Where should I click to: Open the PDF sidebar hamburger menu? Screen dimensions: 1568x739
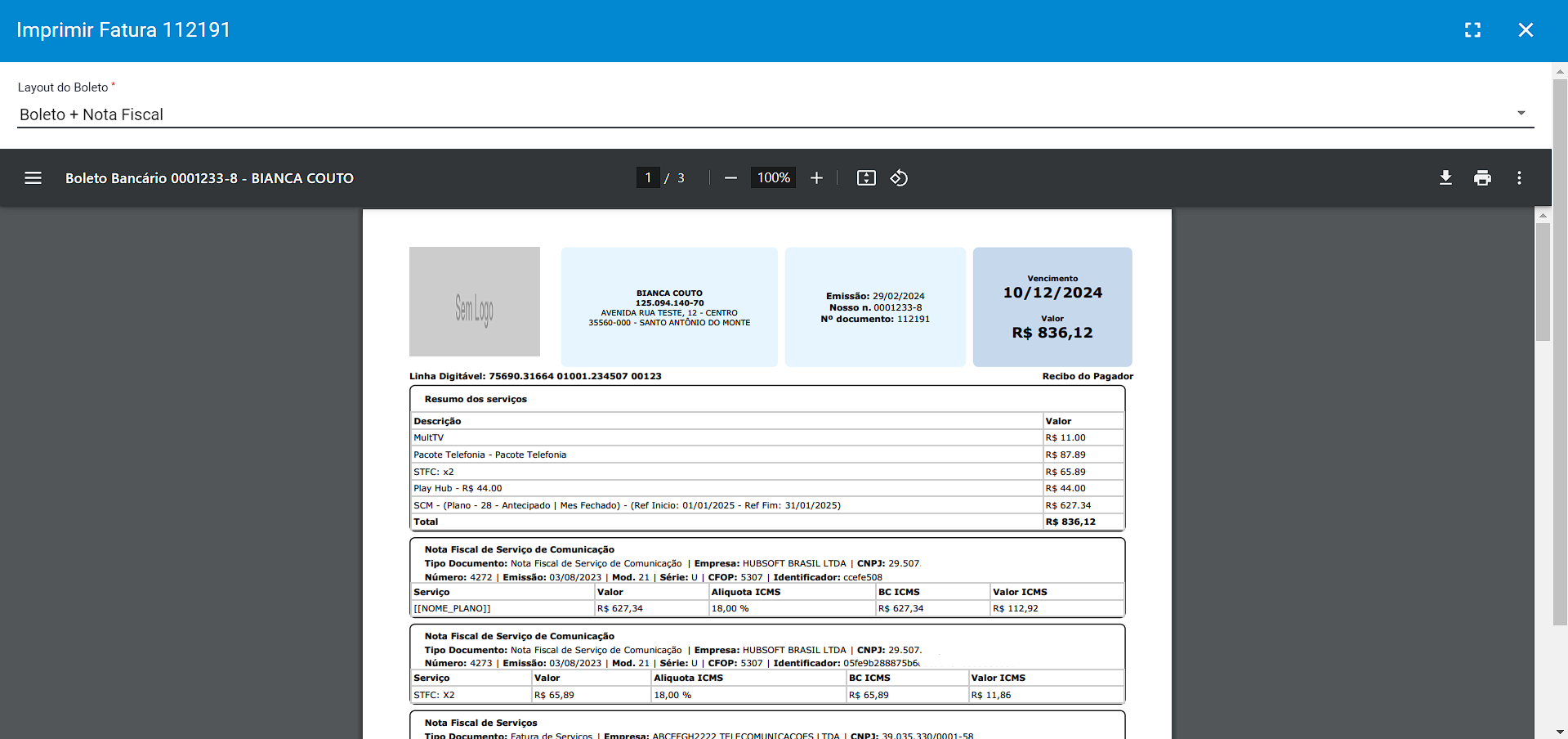[33, 178]
